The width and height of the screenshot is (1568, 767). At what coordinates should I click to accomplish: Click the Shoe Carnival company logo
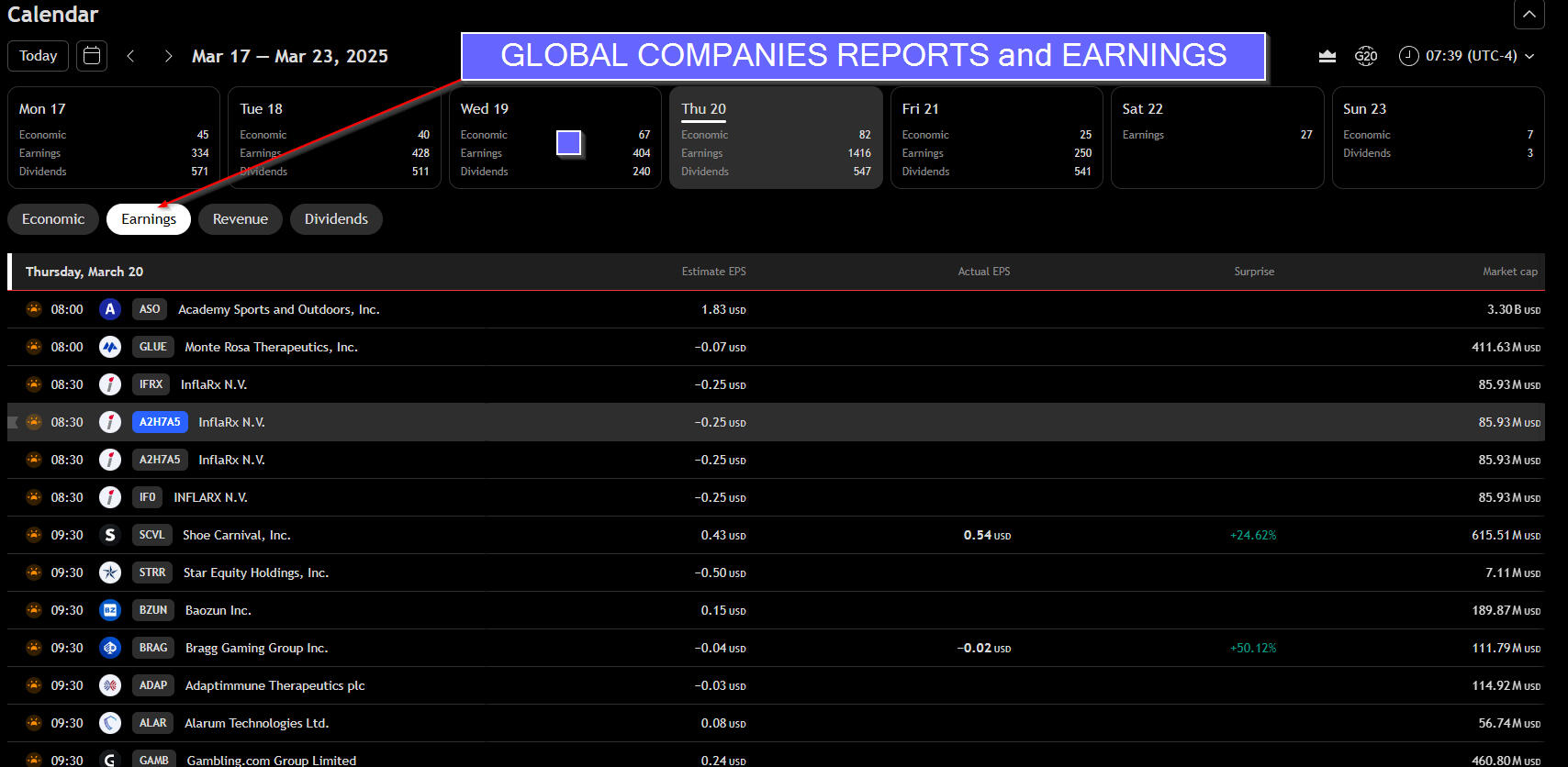(x=110, y=535)
